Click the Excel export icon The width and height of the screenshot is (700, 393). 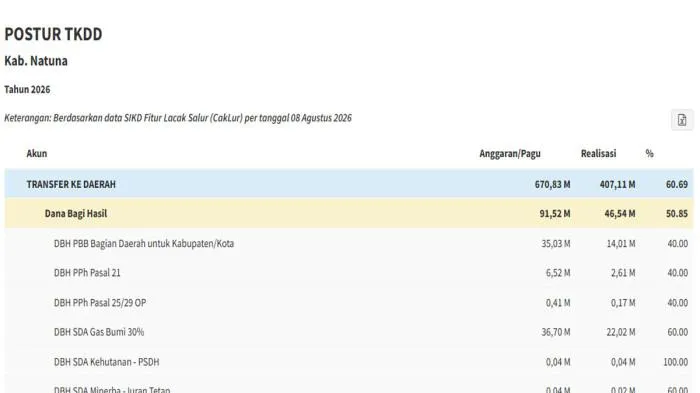(x=682, y=120)
